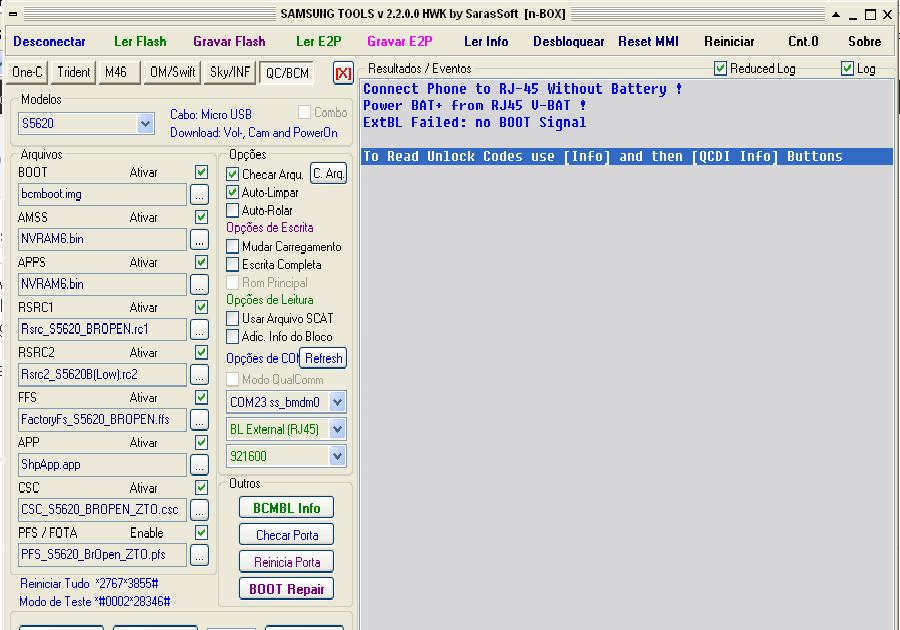
Task: Switch to M46 tab
Action: click(x=118, y=72)
